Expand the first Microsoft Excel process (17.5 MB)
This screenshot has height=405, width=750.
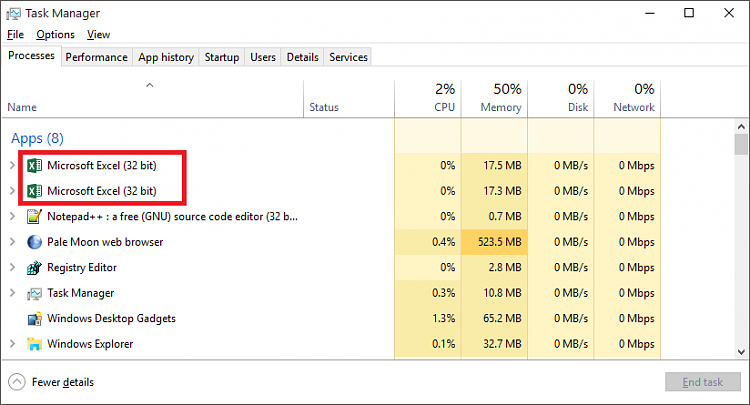(12, 165)
